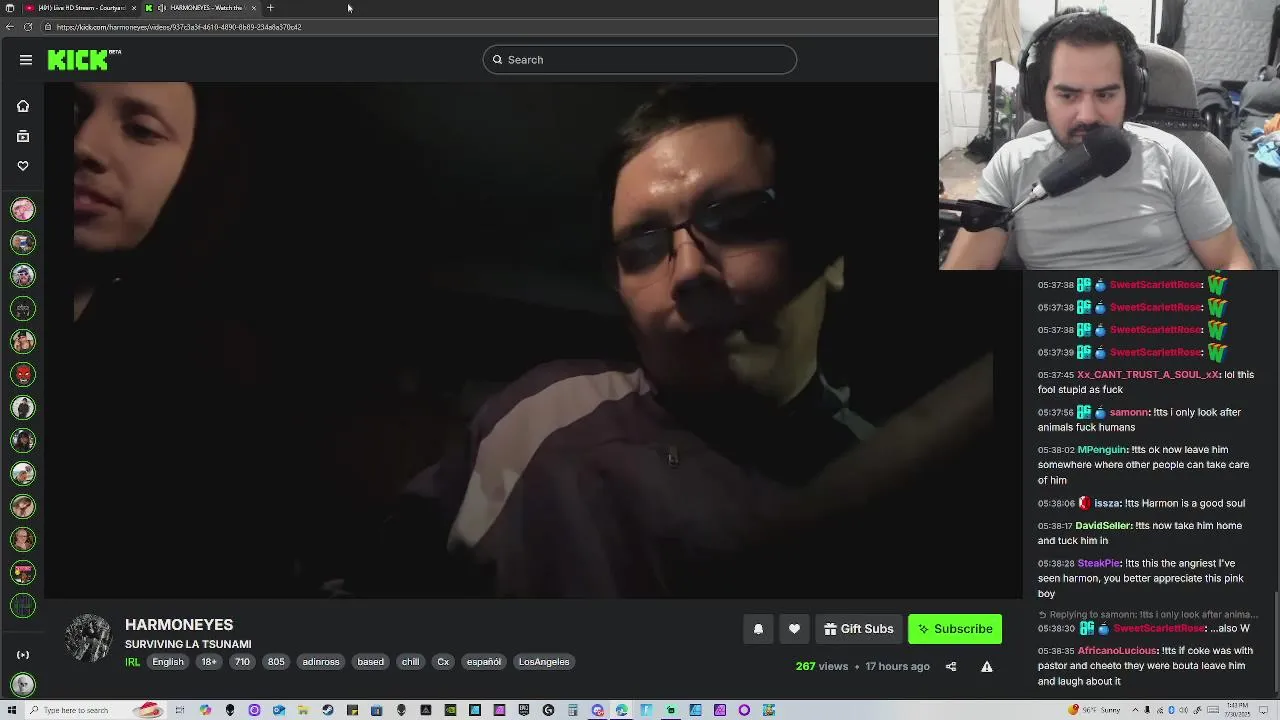Click the bell notification button for HARMONEYES
The width and height of the screenshot is (1280, 720).
click(x=758, y=629)
